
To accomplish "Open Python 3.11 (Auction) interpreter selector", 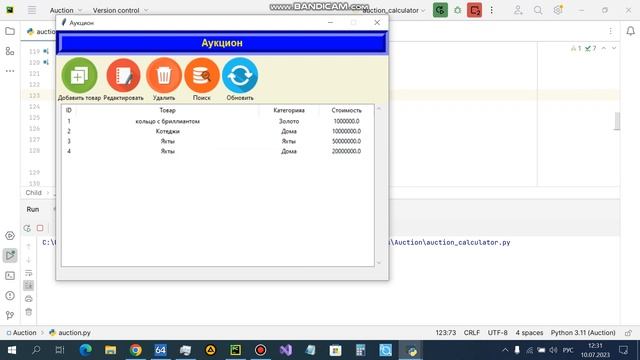I will pos(583,333).
